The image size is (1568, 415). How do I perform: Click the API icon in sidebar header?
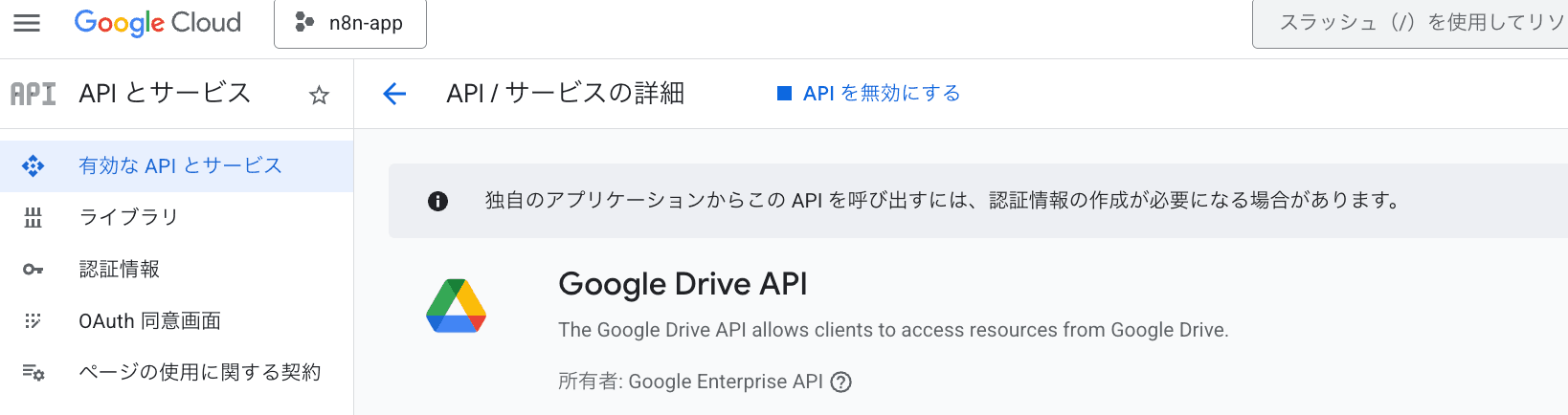click(34, 94)
